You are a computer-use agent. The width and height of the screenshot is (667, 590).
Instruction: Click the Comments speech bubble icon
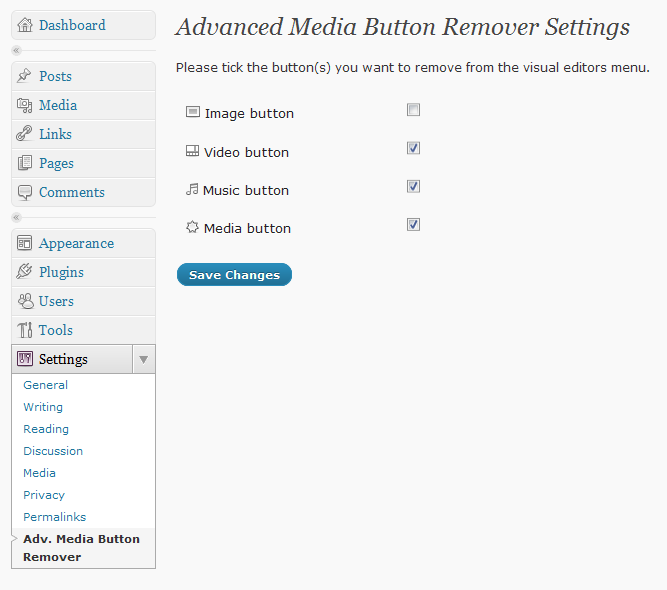26,192
